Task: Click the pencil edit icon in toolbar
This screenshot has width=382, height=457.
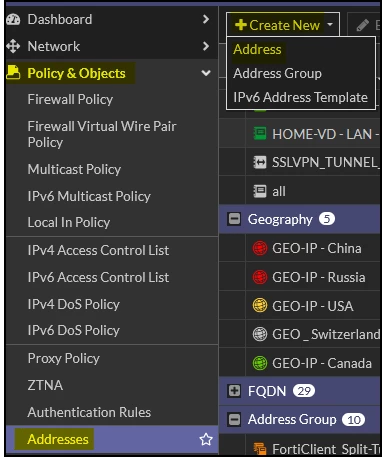Action: [x=362, y=25]
